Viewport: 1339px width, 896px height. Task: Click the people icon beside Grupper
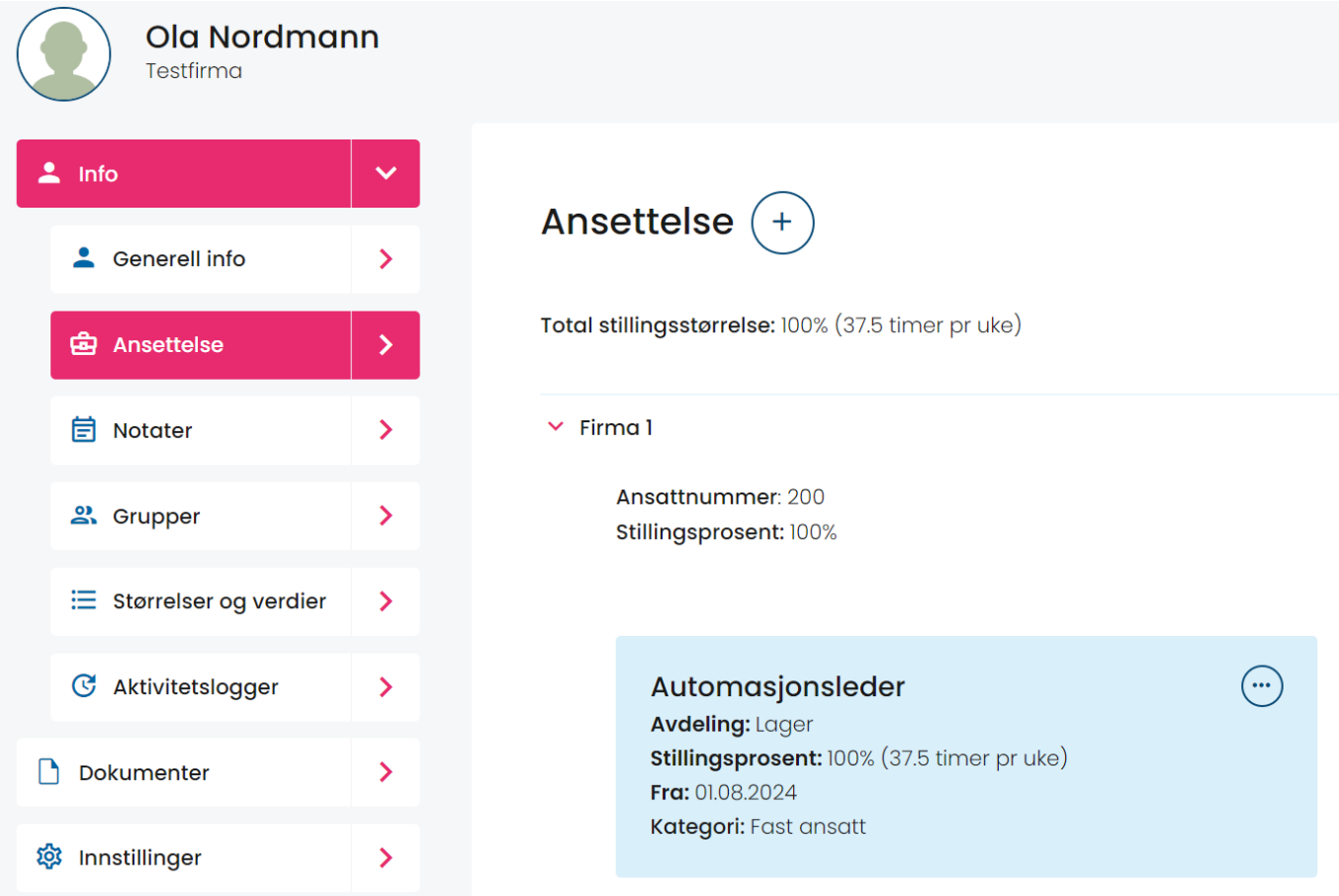click(84, 515)
